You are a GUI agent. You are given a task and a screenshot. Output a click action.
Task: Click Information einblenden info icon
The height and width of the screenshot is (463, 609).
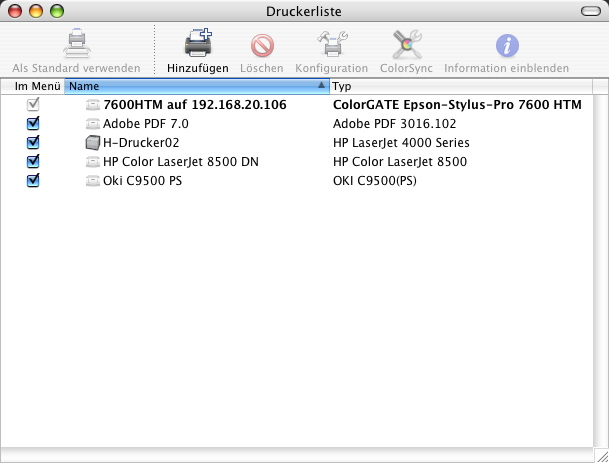pyautogui.click(x=507, y=45)
